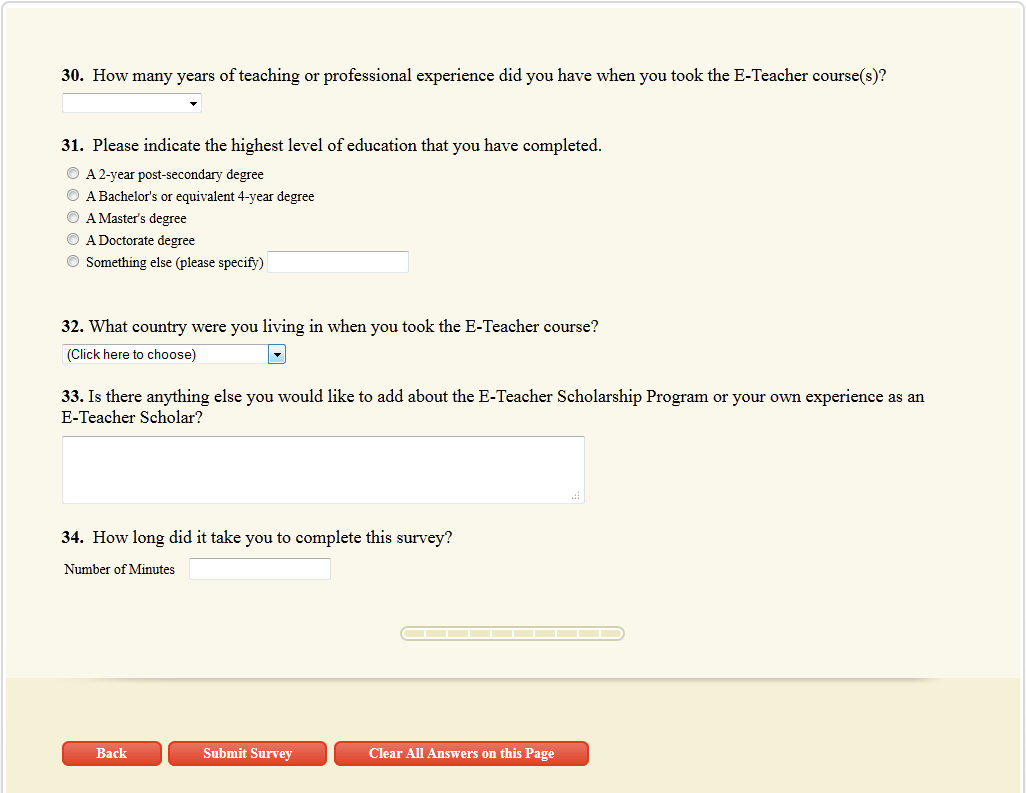Click the 'A Master's degree' label text
This screenshot has width=1026, height=793.
(x=136, y=218)
